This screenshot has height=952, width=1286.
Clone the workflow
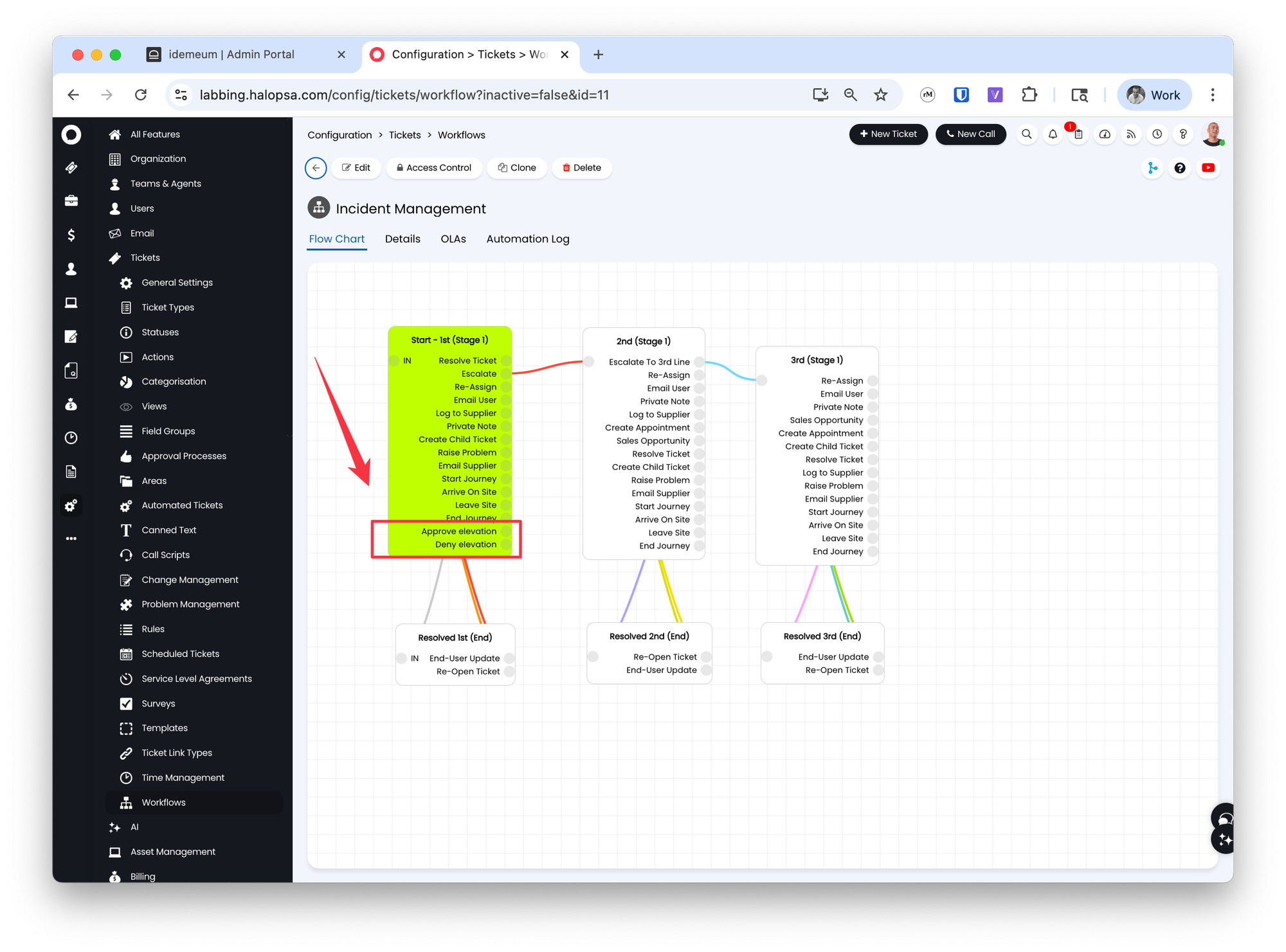coord(517,168)
